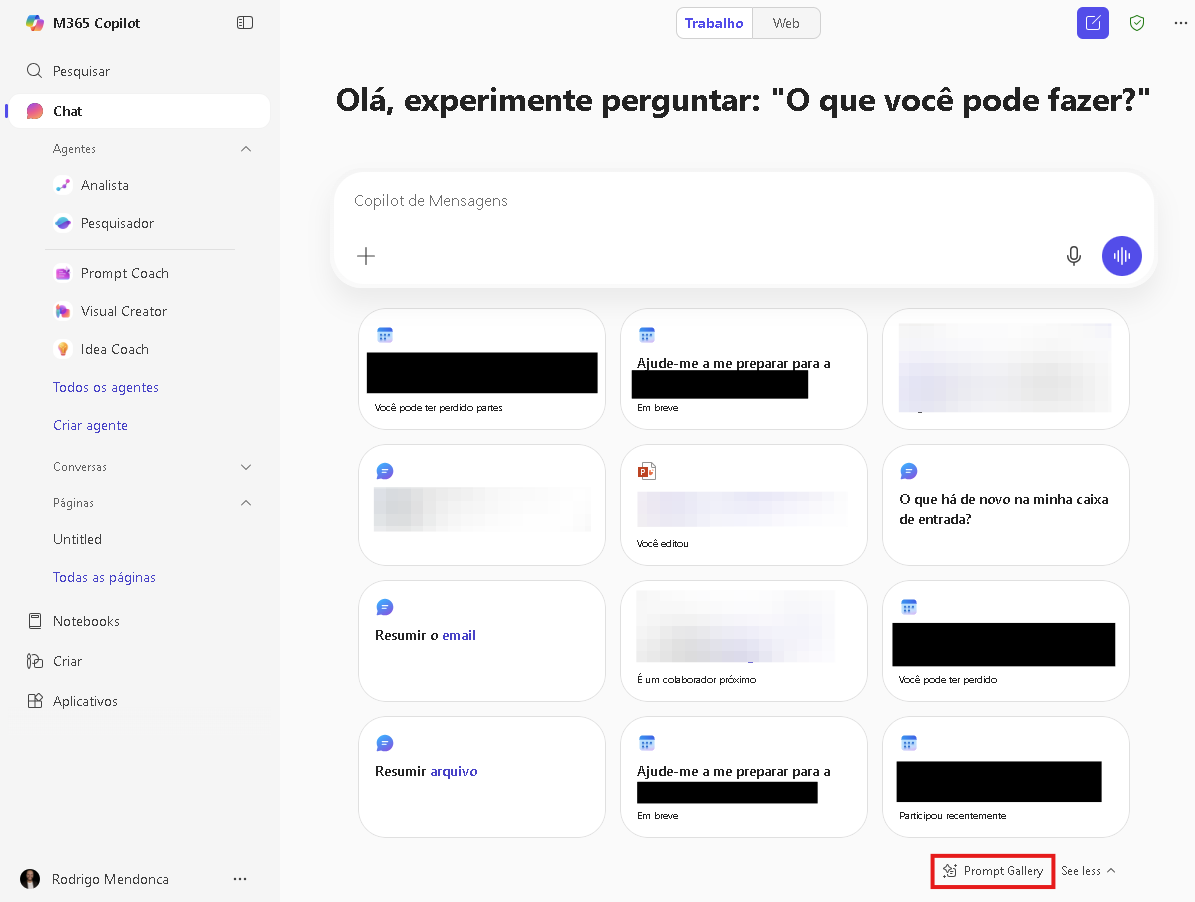Open the three-dot menu at top right

tap(1180, 23)
